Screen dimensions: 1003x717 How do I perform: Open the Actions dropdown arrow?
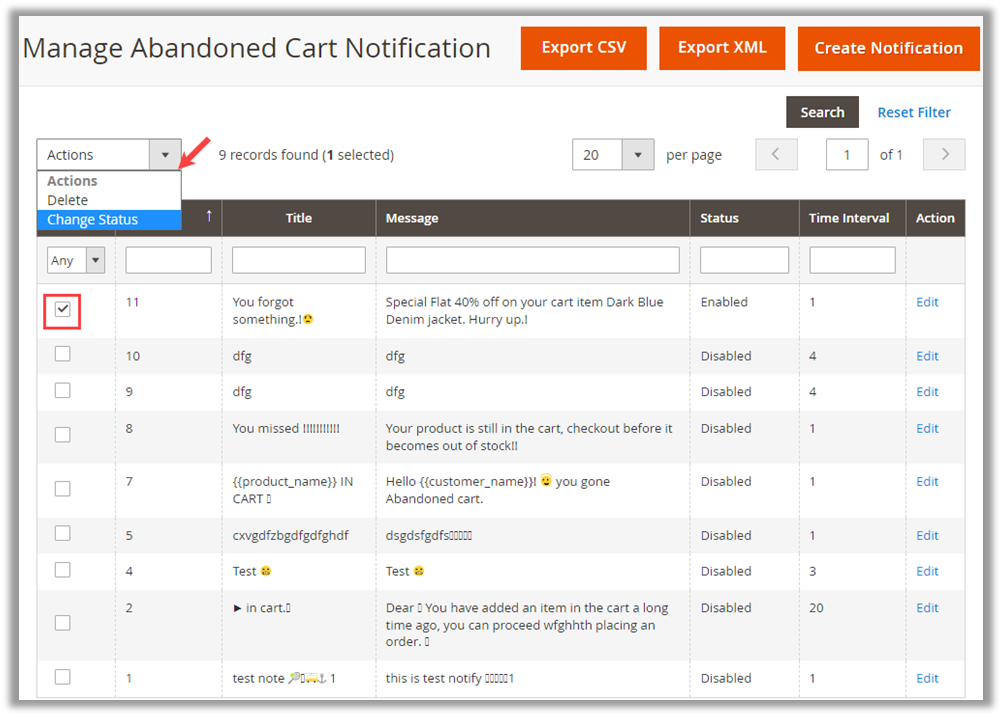click(165, 155)
